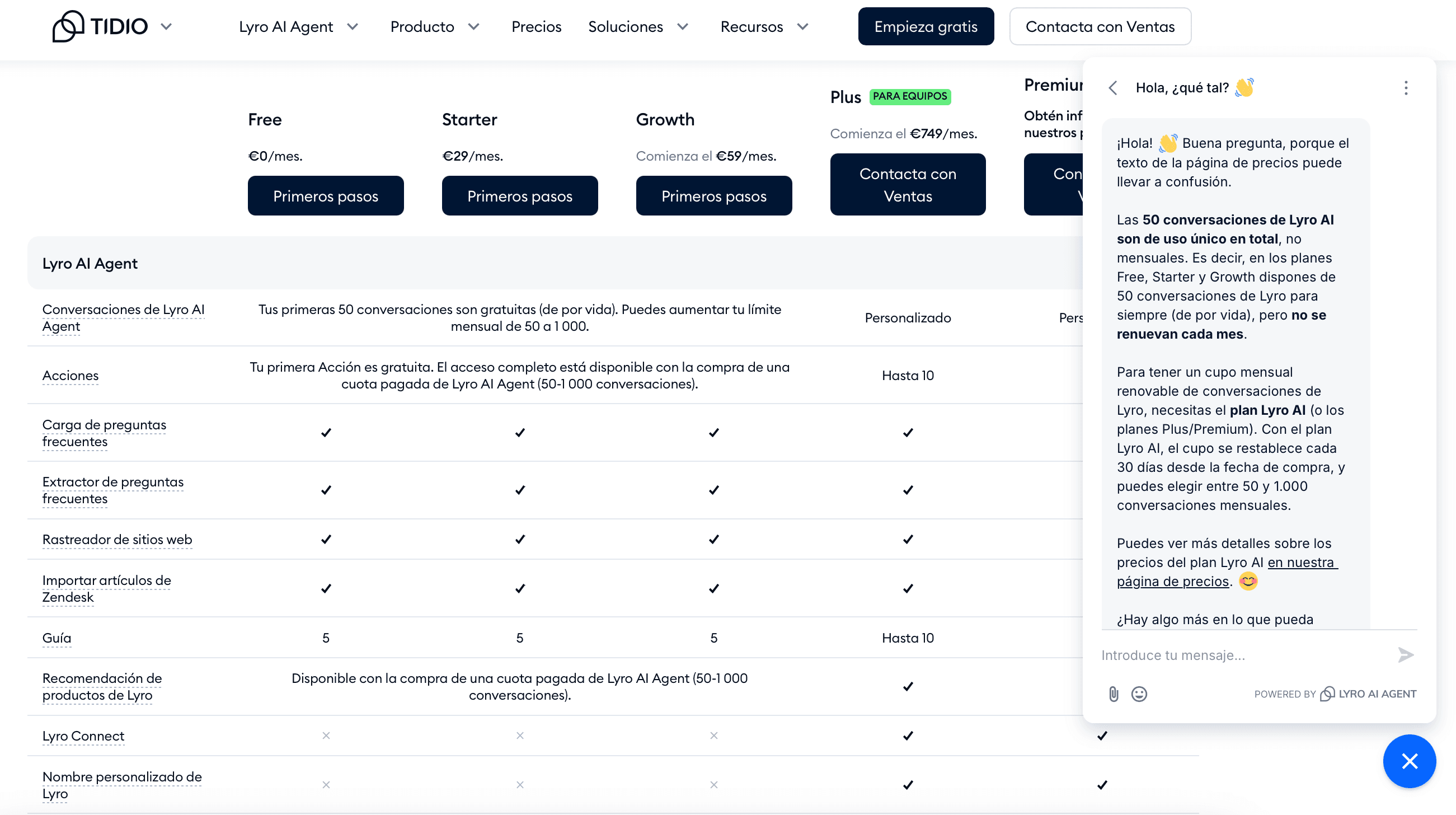Open the Lyro AI Agent menu

coord(286,26)
